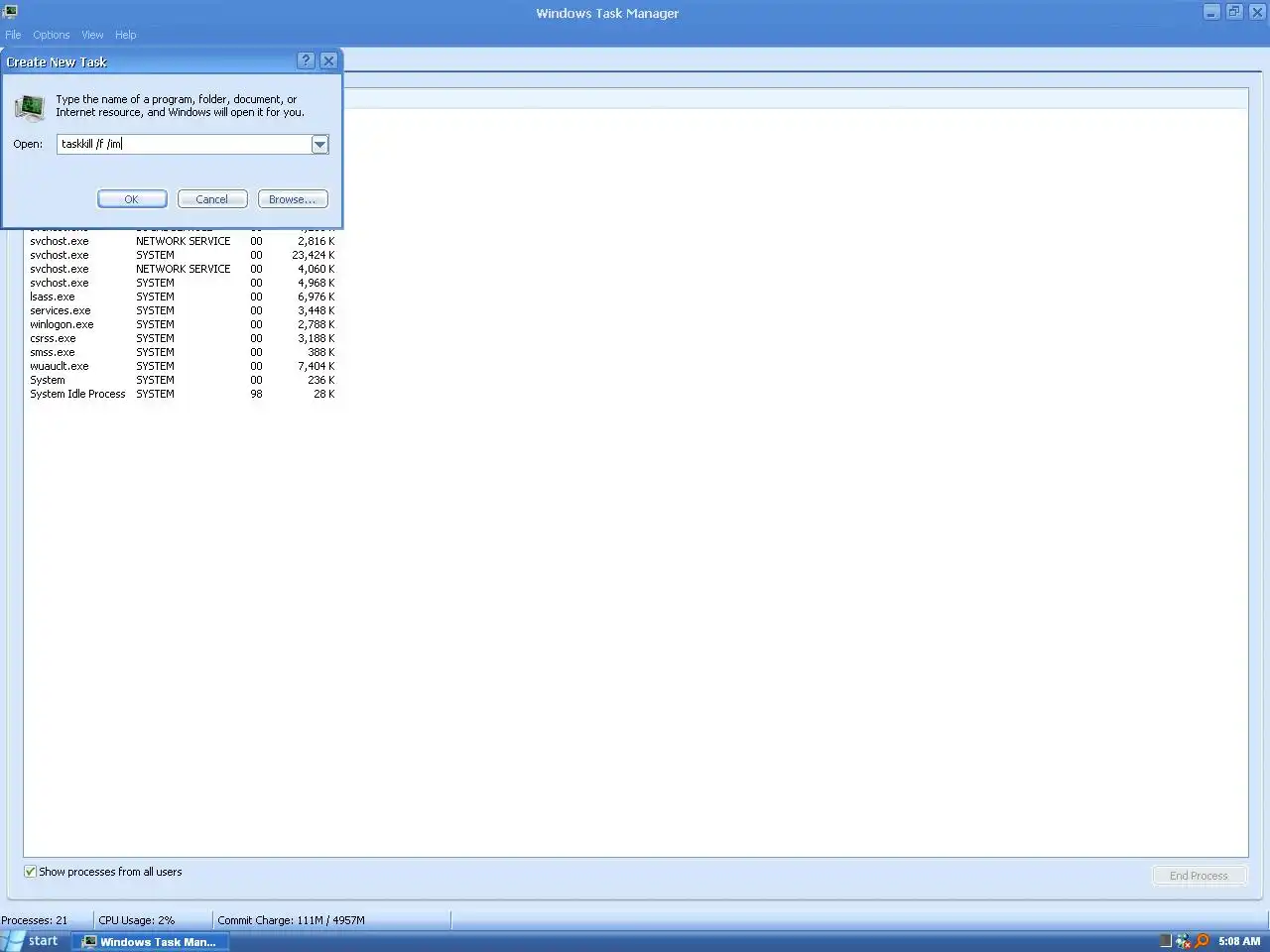Click the Browse... button
The height and width of the screenshot is (952, 1270).
tap(293, 199)
